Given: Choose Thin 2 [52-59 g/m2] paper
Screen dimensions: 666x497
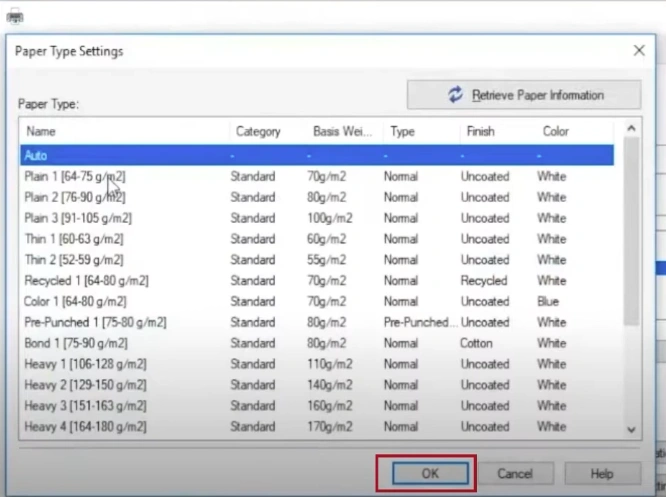Looking at the screenshot, I should [x=317, y=260].
